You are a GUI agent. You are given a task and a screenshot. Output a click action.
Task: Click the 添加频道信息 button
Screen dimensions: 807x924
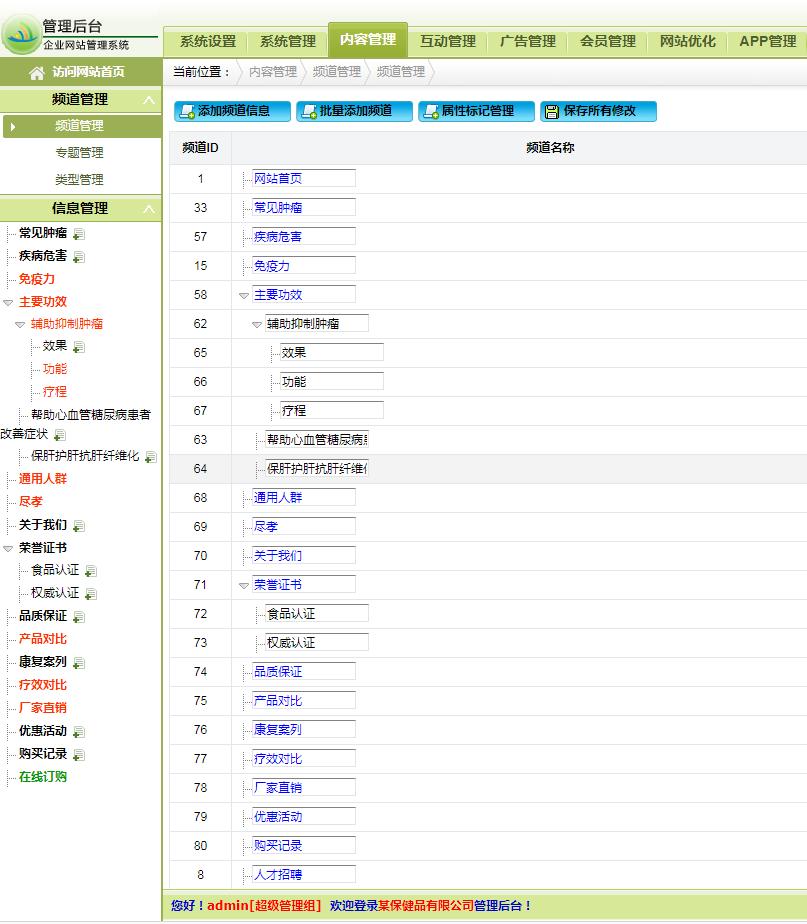[232, 111]
